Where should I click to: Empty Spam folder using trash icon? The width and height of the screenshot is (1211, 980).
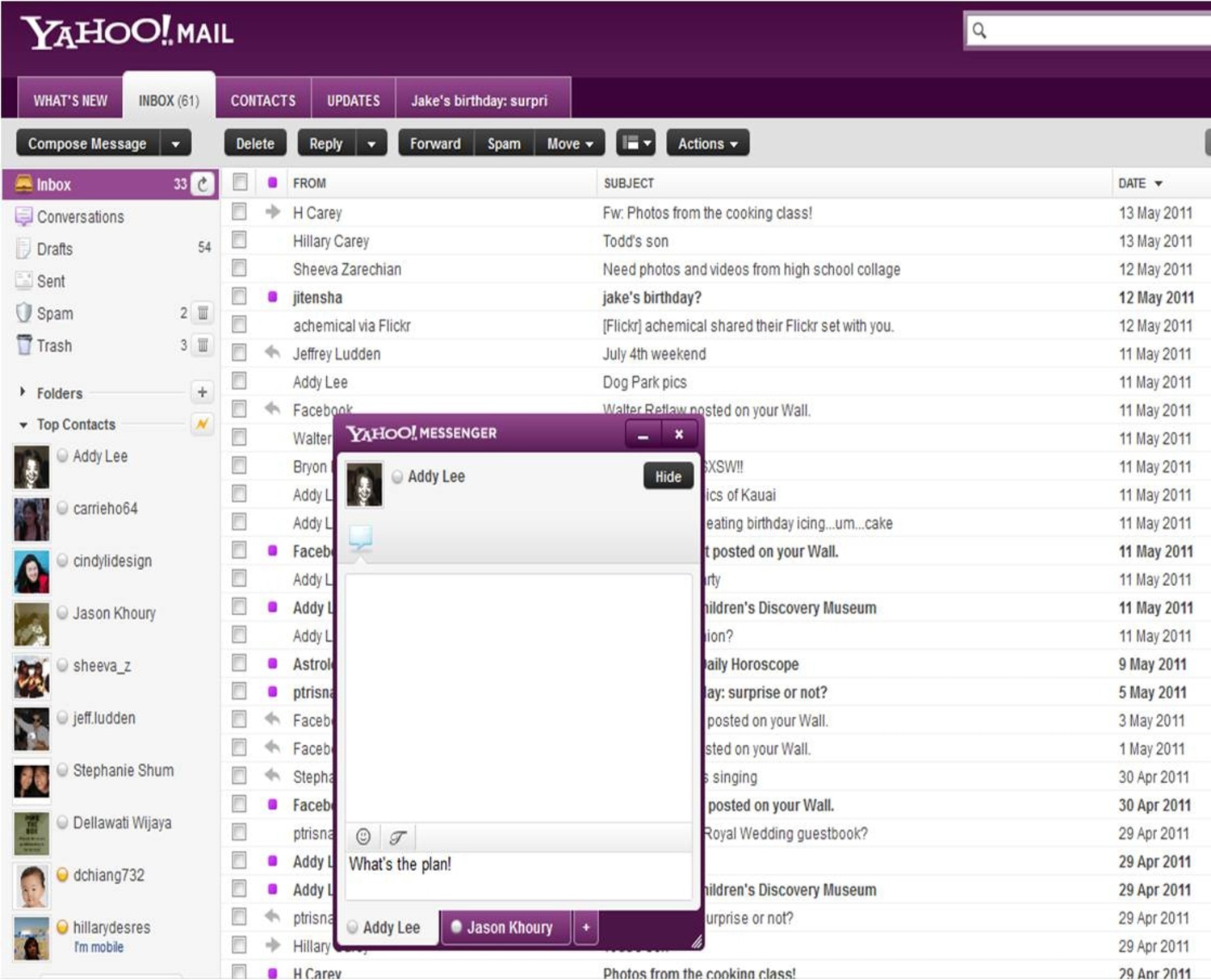click(x=203, y=313)
